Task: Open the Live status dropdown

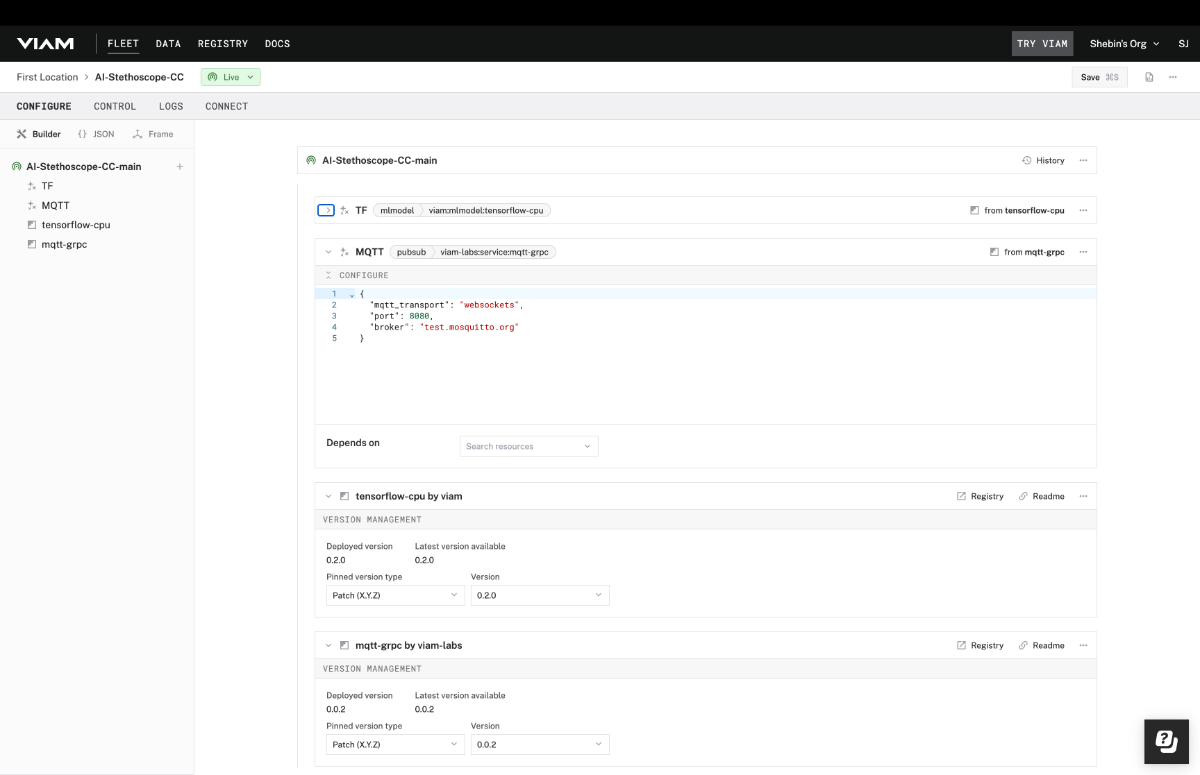Action: click(231, 77)
